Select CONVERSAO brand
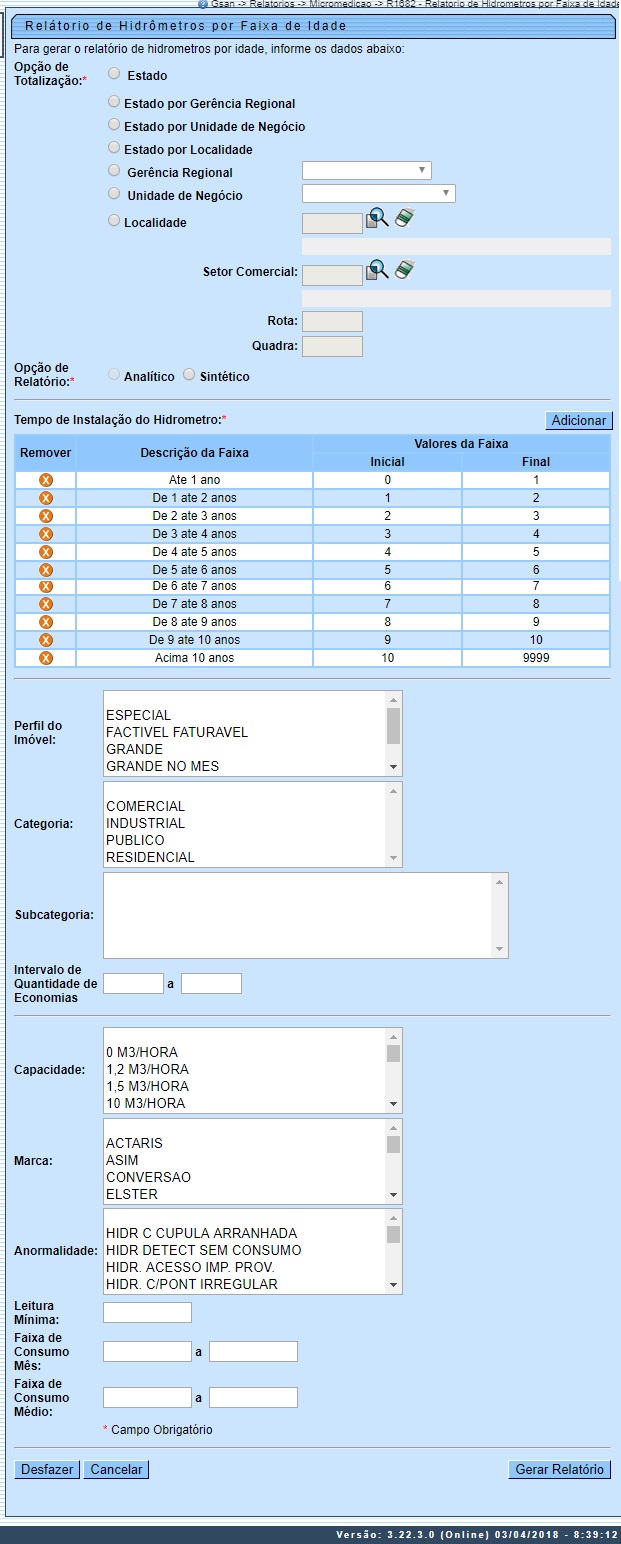Screen dimensions: 621x1544 (x=245, y=1177)
